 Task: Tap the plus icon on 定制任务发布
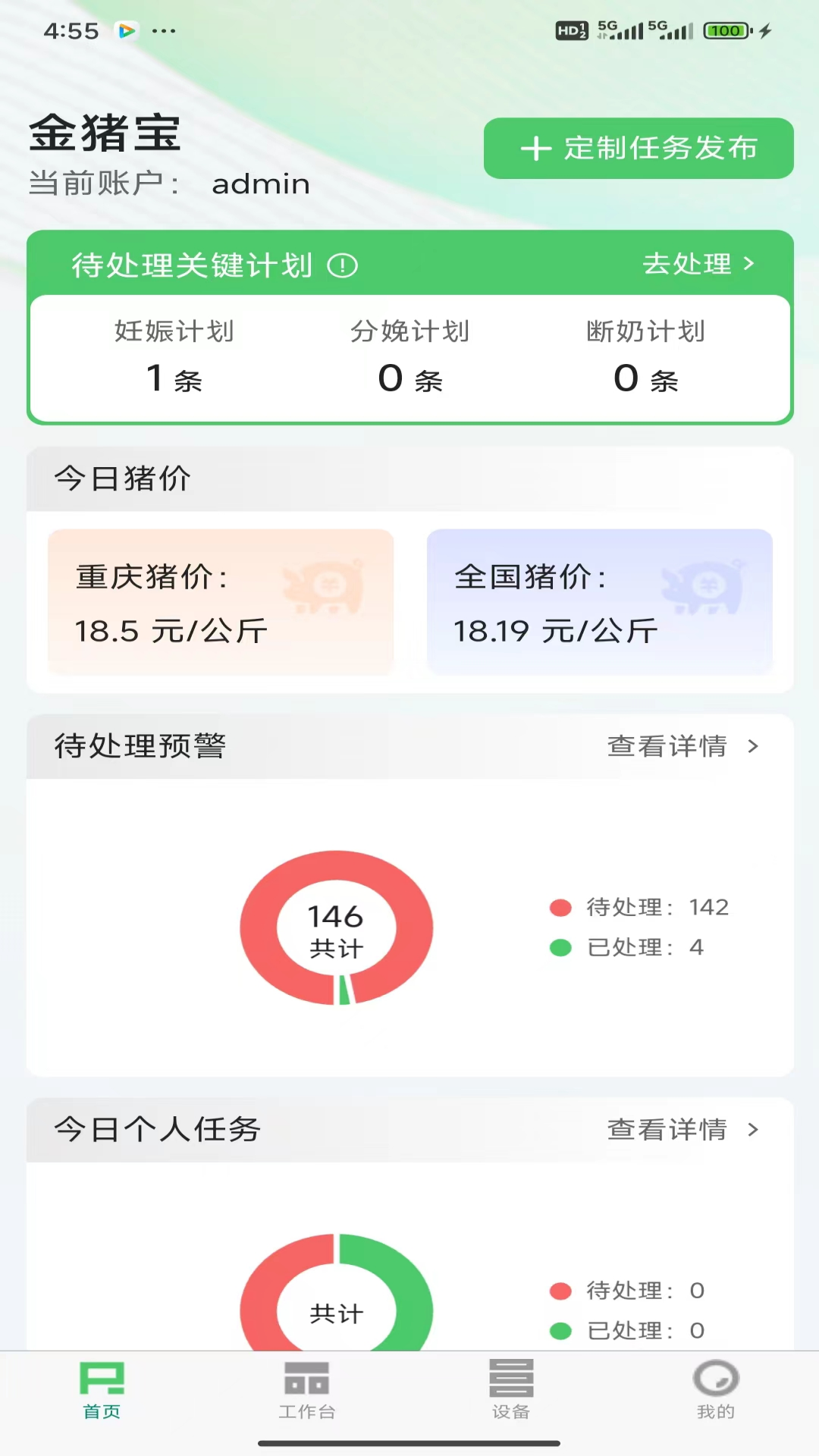pos(536,149)
